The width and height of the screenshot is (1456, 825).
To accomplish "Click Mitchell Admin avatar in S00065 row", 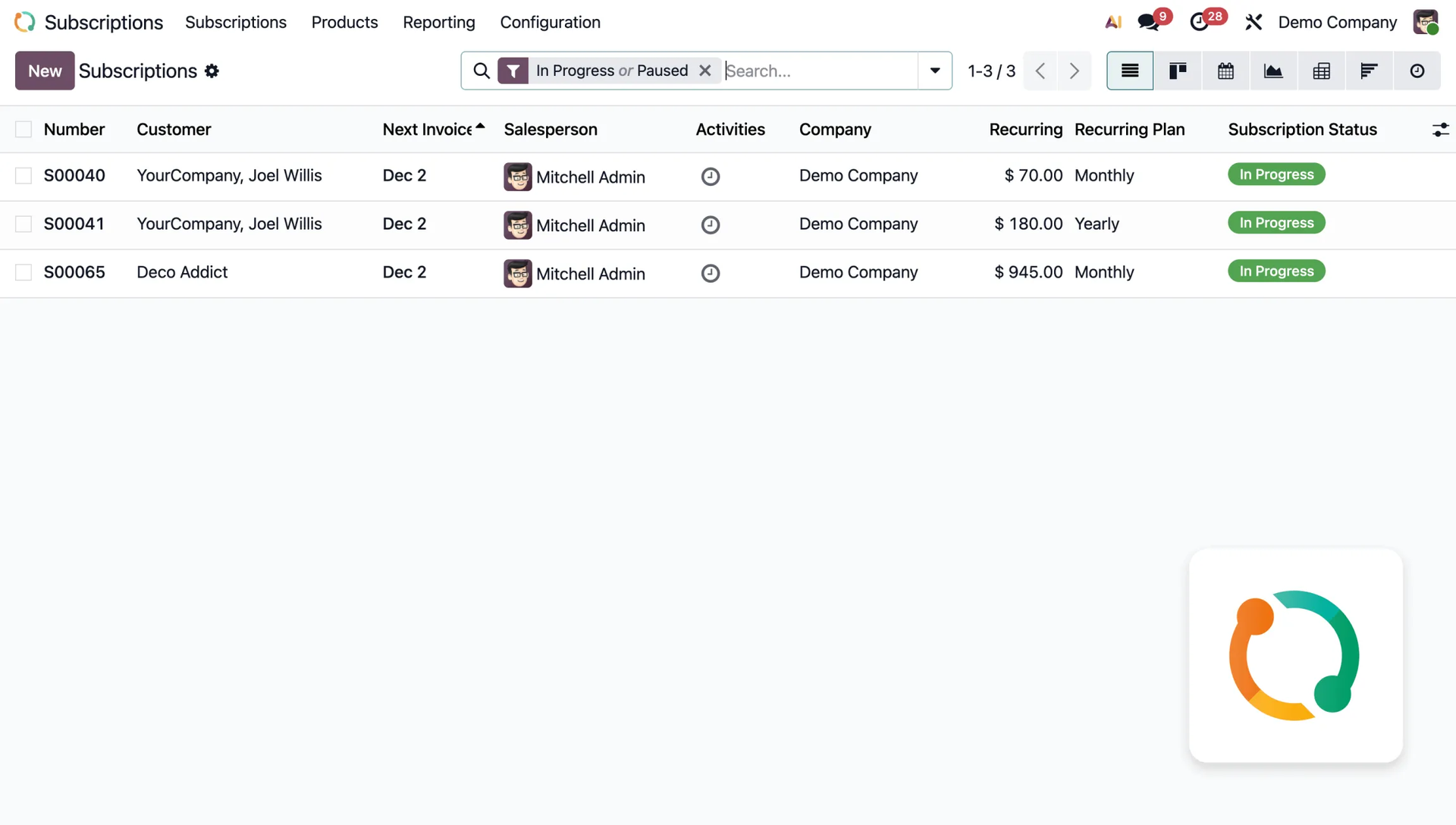I will coord(518,274).
